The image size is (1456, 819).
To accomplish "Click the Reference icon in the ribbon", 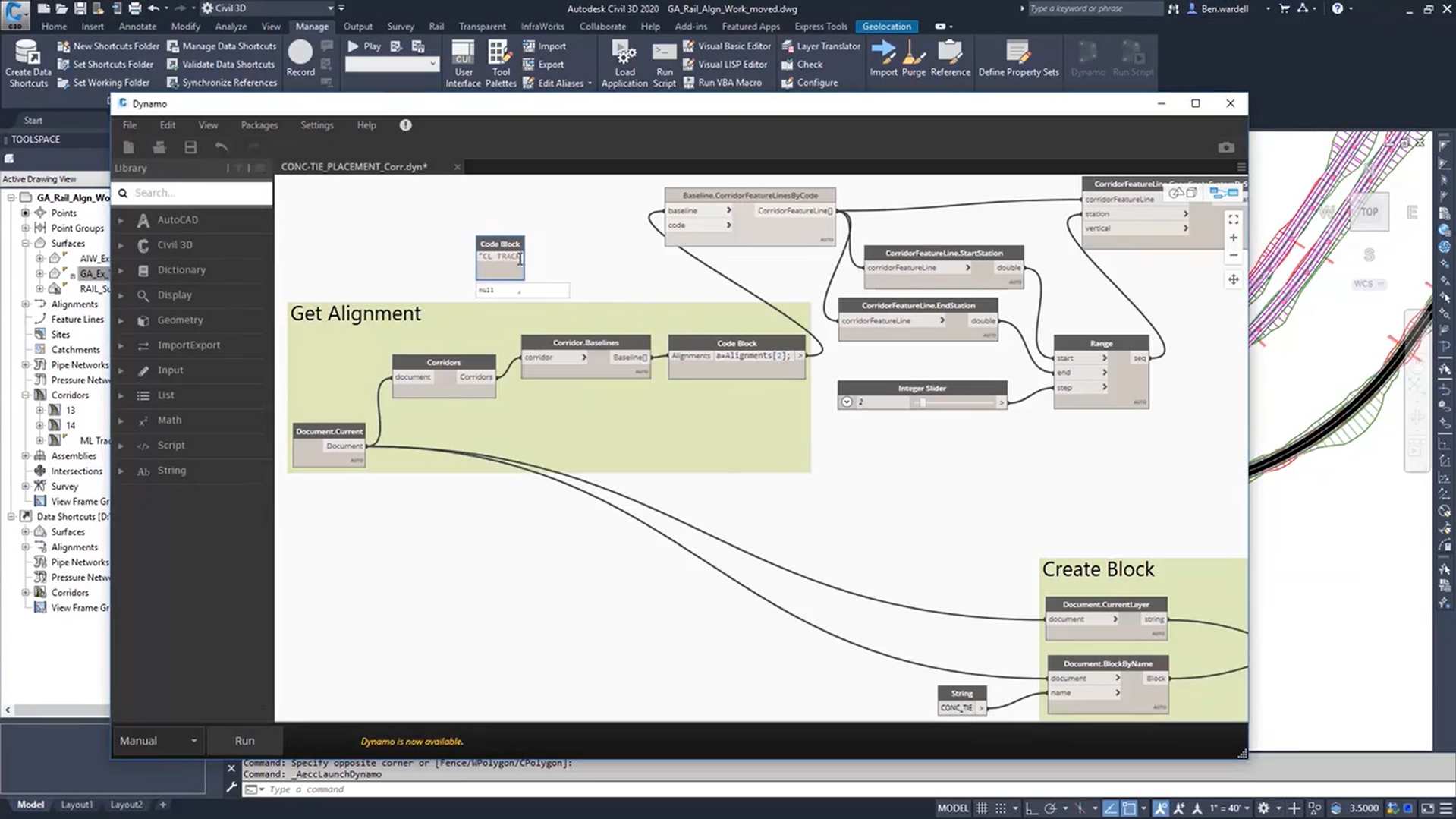I will click(950, 52).
